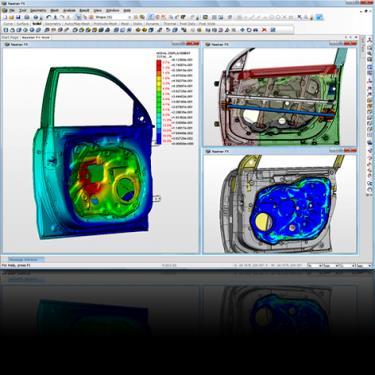Open the Geometry menu
The image size is (375, 375).
[x=38, y=11]
